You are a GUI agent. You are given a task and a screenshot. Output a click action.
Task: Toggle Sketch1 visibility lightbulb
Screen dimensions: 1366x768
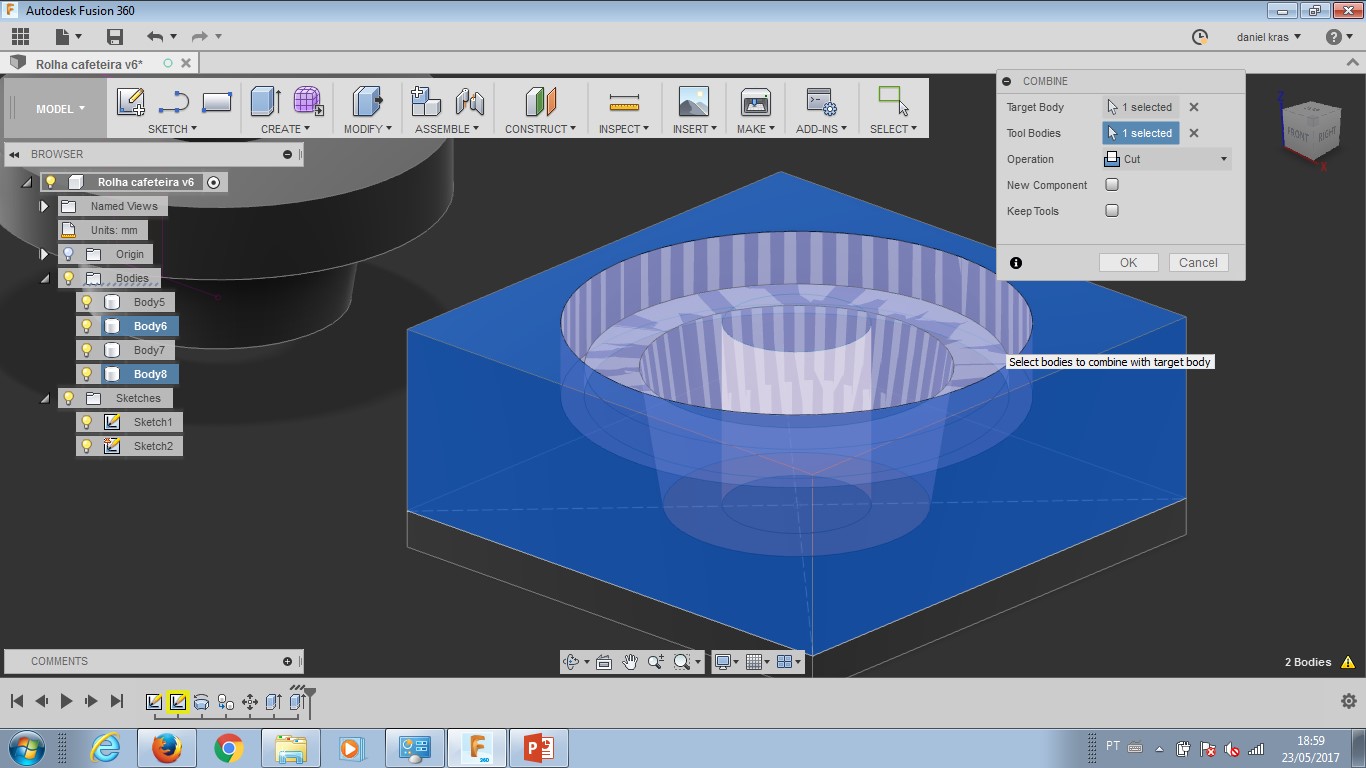point(87,422)
